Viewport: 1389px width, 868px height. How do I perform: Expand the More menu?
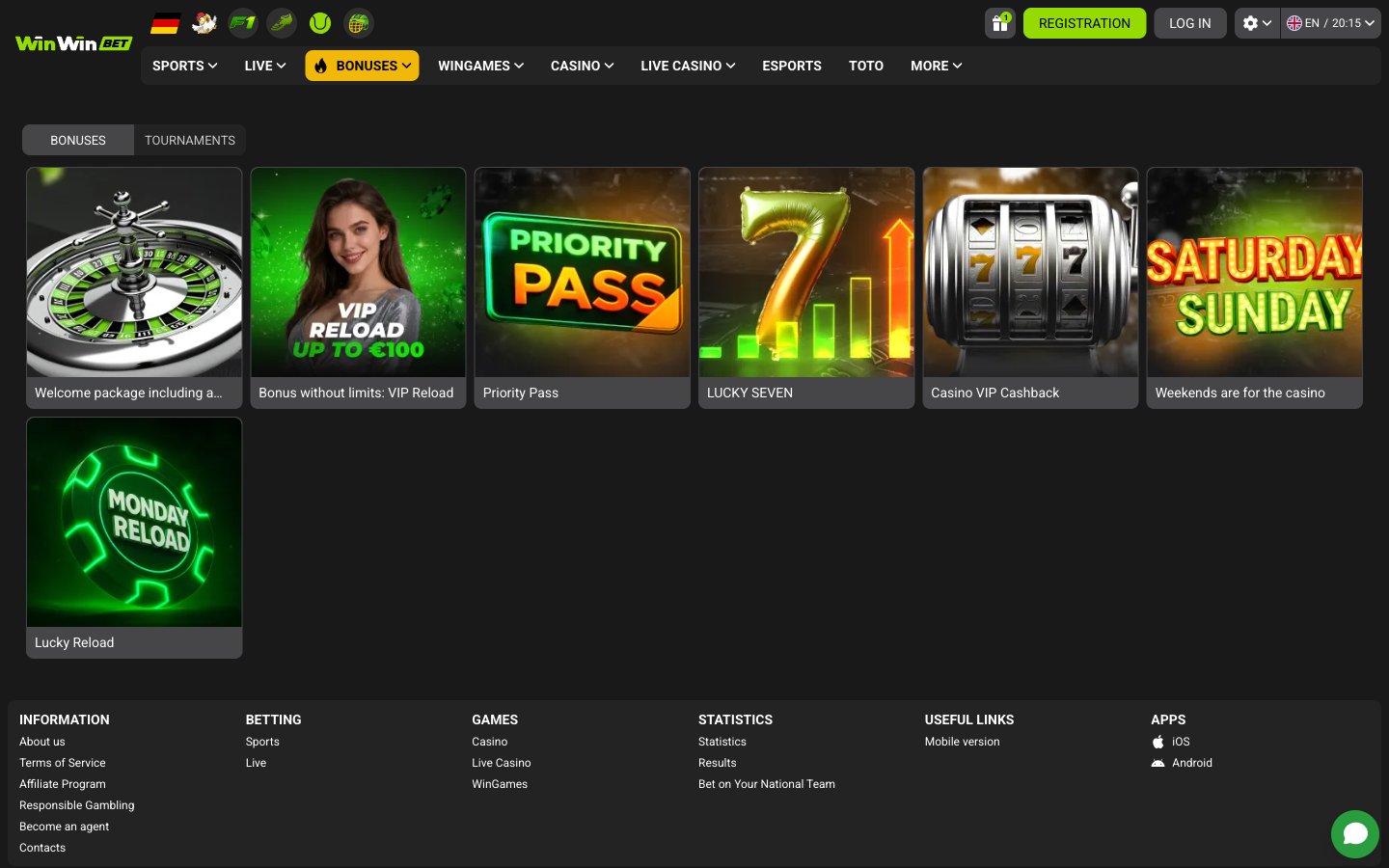coord(937,66)
